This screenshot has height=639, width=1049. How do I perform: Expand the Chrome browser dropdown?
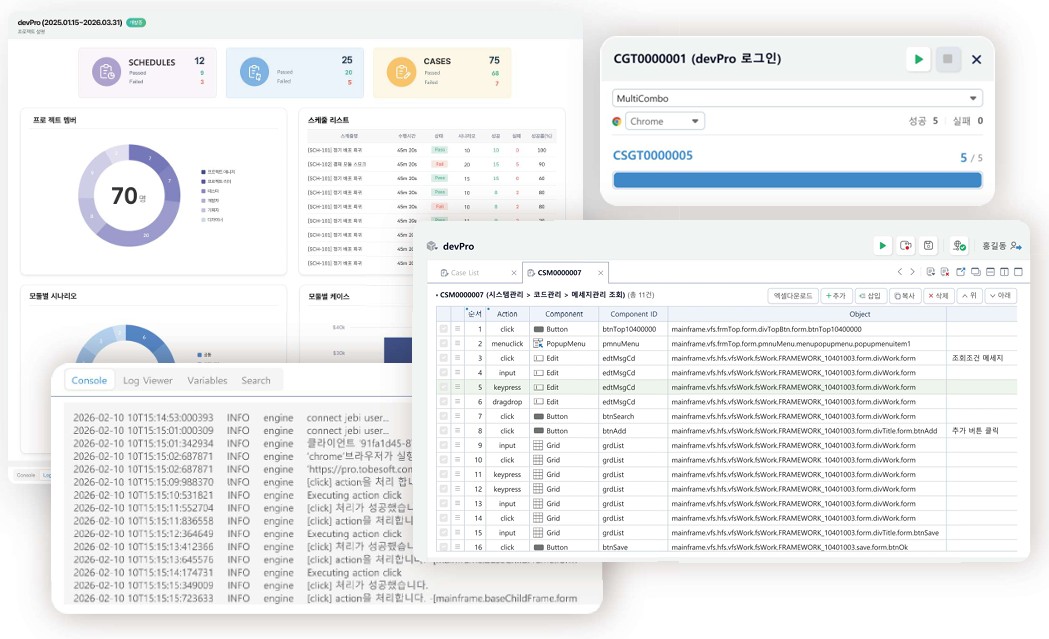coord(665,121)
